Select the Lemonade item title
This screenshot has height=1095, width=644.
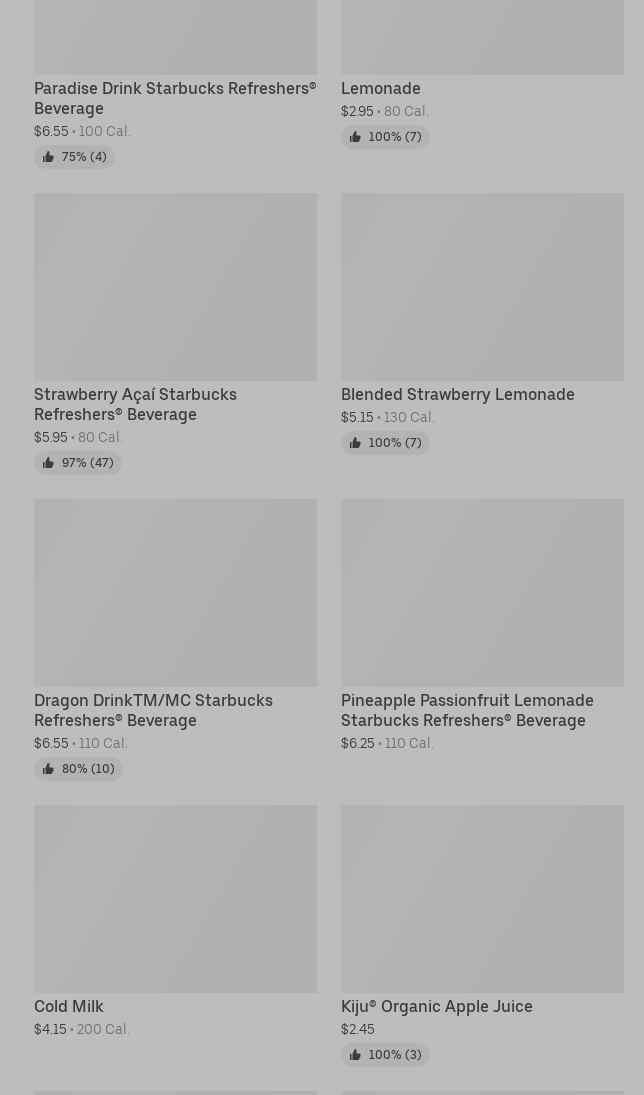(x=380, y=88)
